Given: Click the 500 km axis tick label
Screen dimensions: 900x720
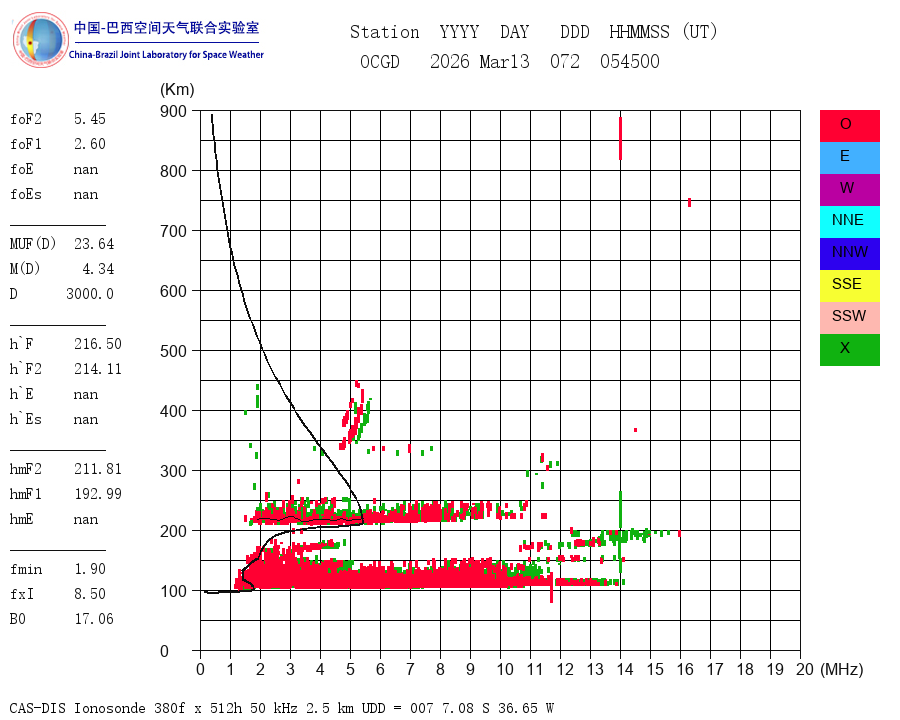Looking at the screenshot, I should [173, 351].
